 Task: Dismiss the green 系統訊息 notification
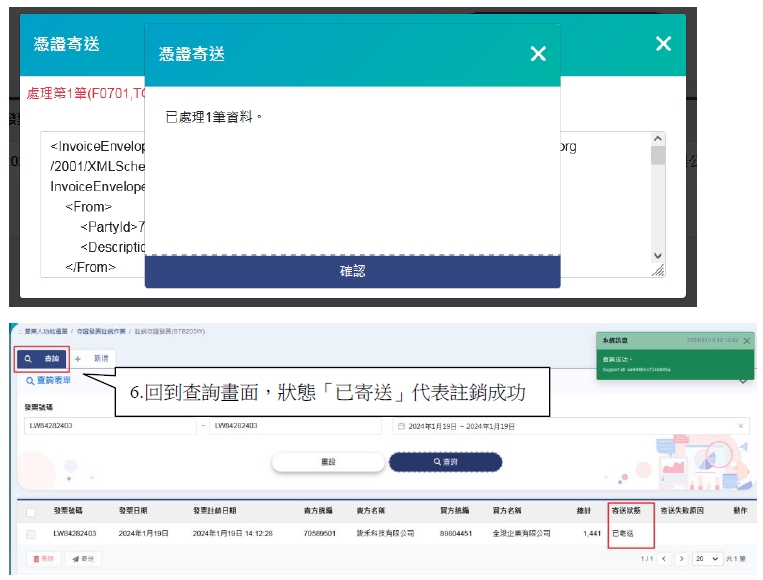click(746, 341)
